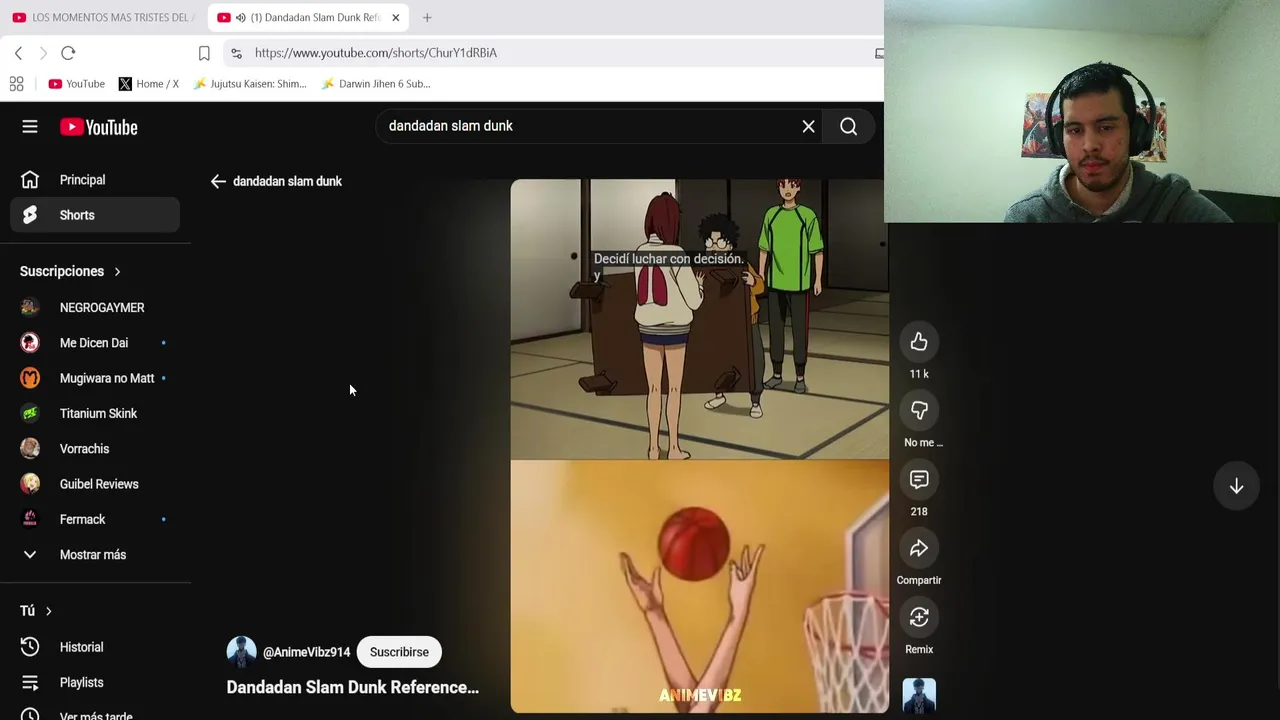Image resolution: width=1280 pixels, height=720 pixels.
Task: Open Vorrachis channel
Action: pyautogui.click(x=95, y=449)
